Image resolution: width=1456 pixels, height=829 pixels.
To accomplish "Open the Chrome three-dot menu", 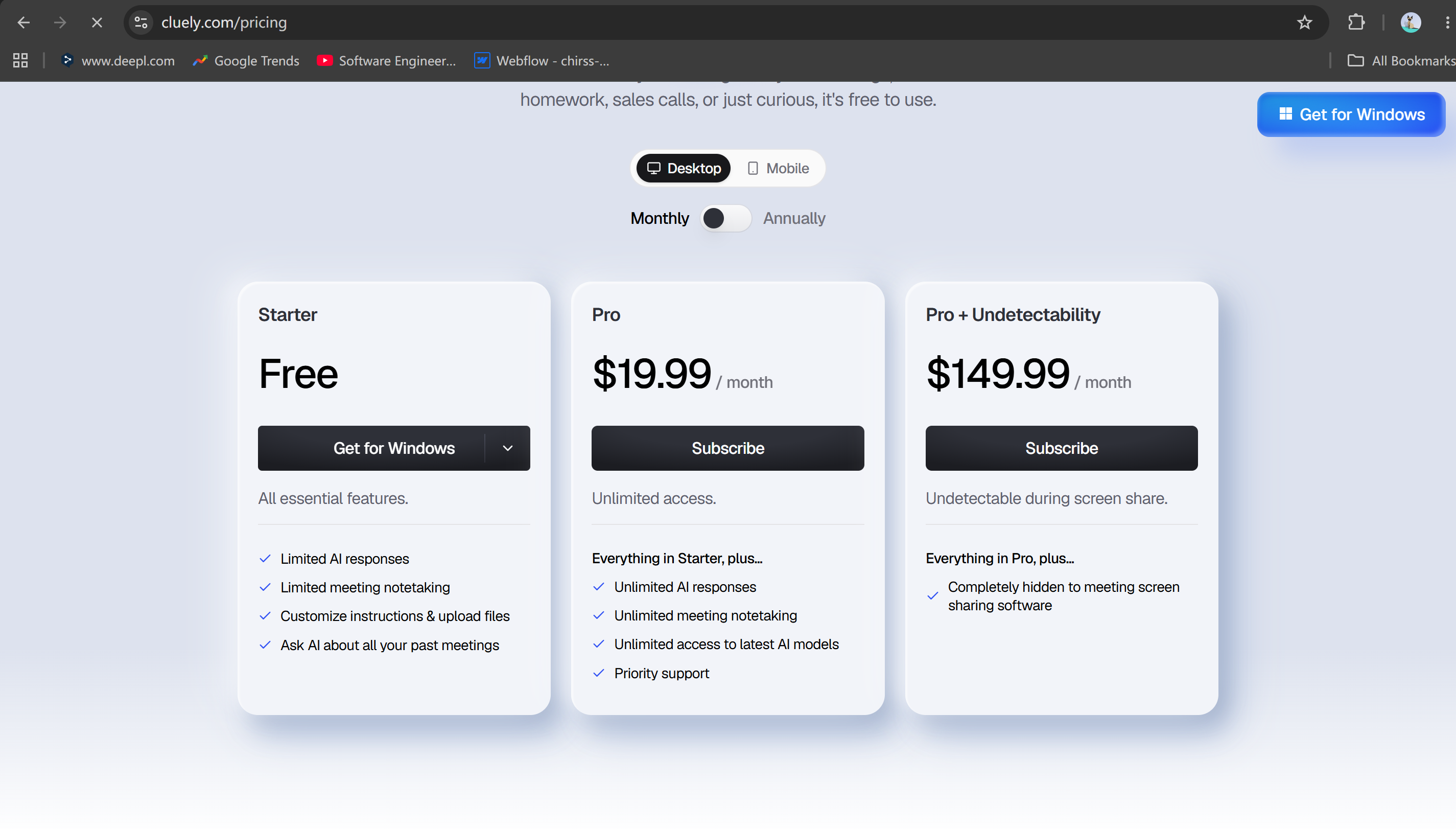I will (x=1447, y=23).
